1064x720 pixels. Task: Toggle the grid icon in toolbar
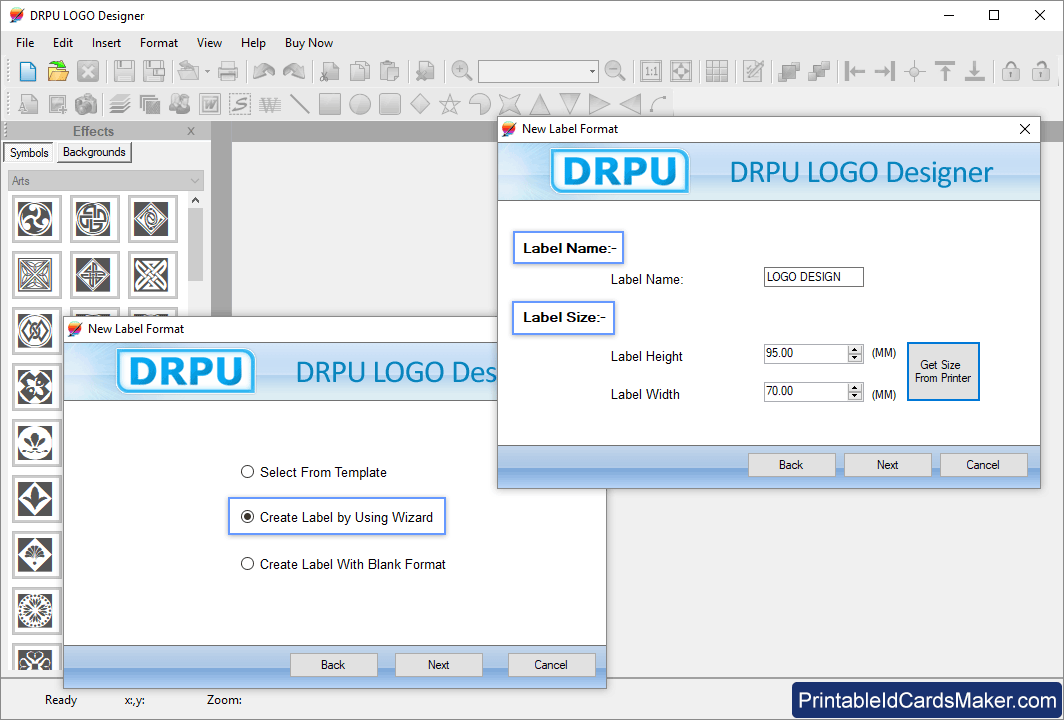[x=717, y=71]
